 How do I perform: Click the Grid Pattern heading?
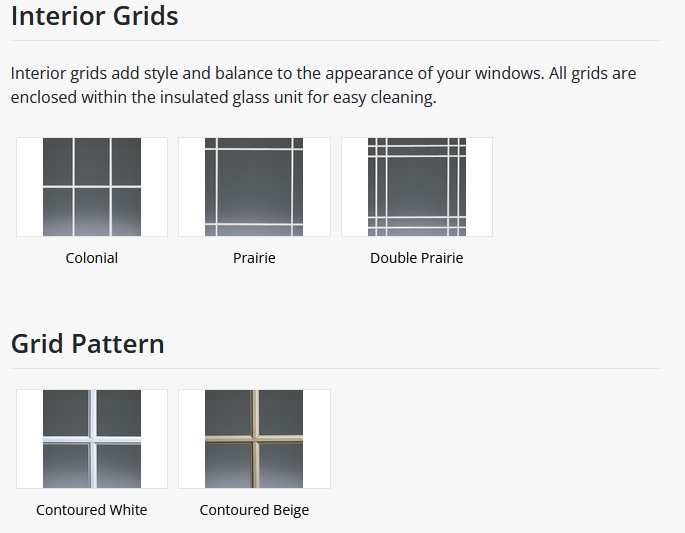click(x=88, y=344)
